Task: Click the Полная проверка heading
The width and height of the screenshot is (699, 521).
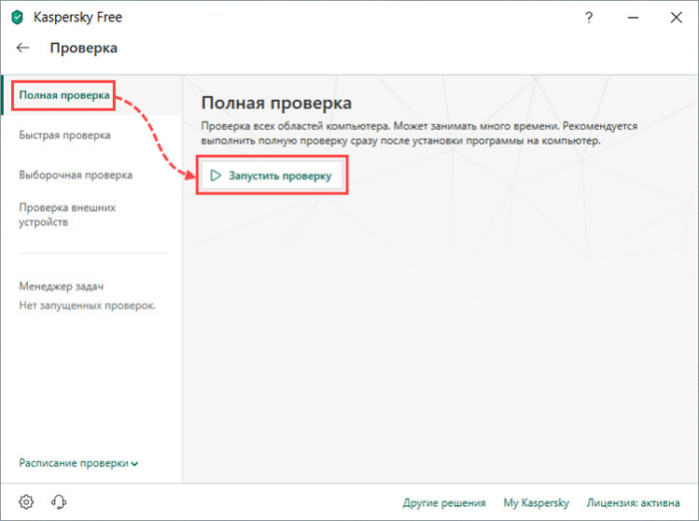Action: 276,103
